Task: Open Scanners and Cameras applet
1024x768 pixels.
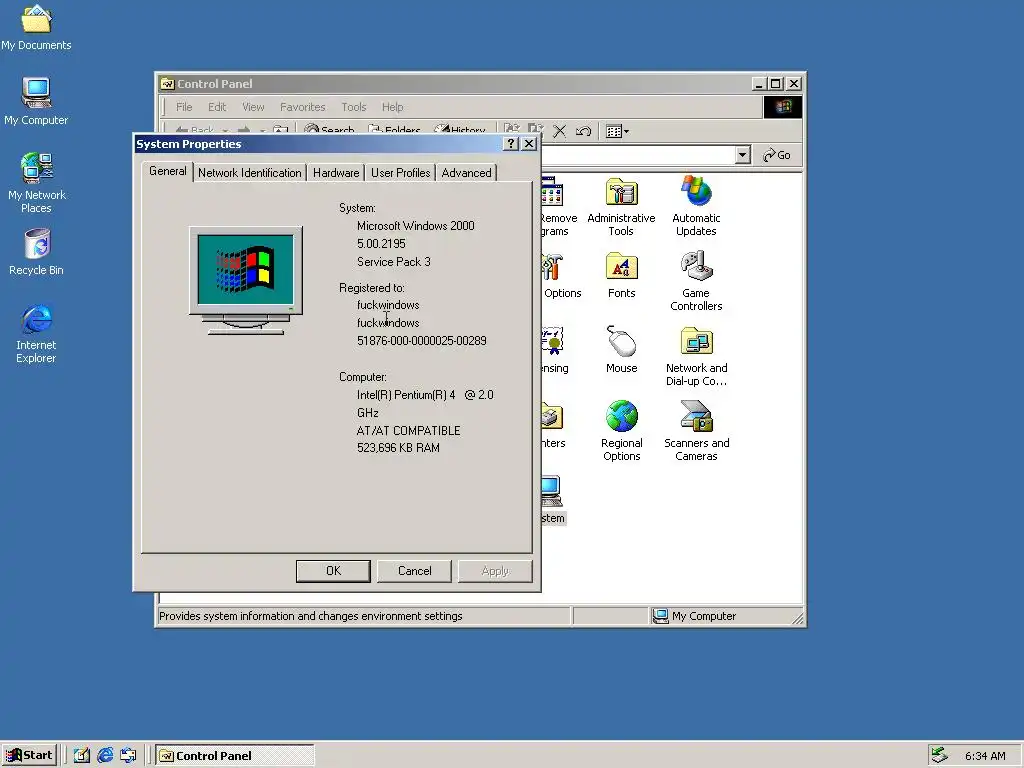Action: tap(696, 430)
